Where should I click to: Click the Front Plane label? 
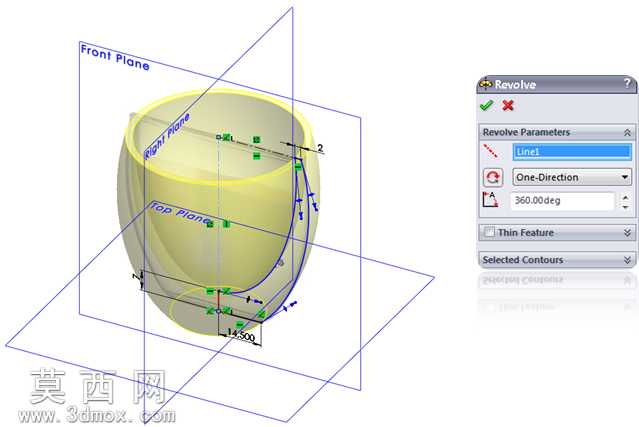115,57
